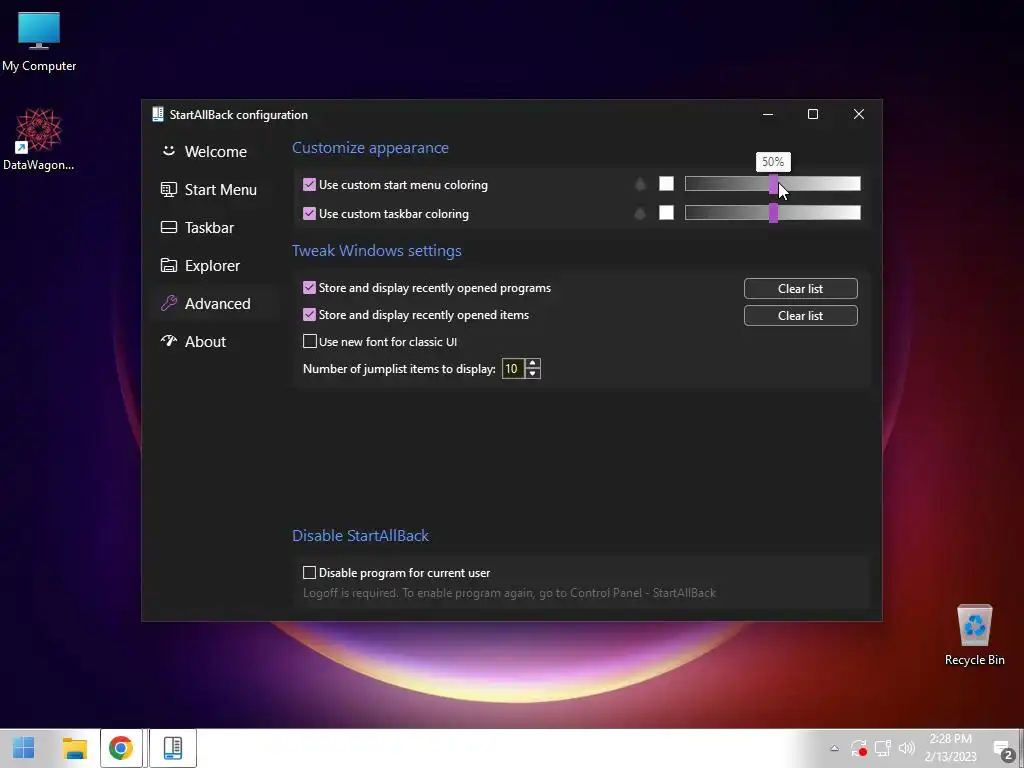This screenshot has width=1024, height=768.
Task: Increase jumplist items count with up arrow
Action: tap(533, 364)
